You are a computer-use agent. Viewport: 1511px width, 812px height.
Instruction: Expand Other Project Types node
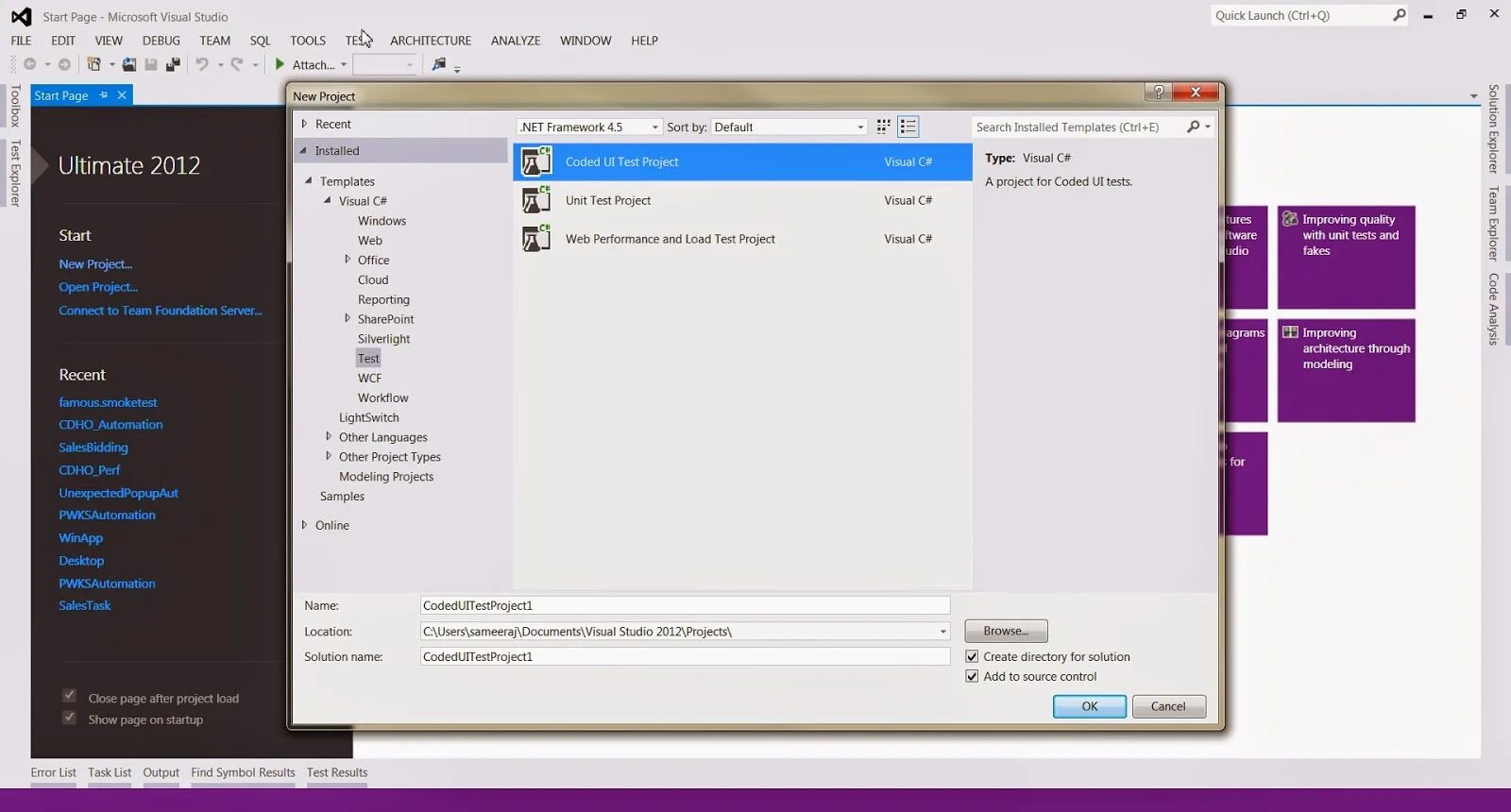pos(329,456)
